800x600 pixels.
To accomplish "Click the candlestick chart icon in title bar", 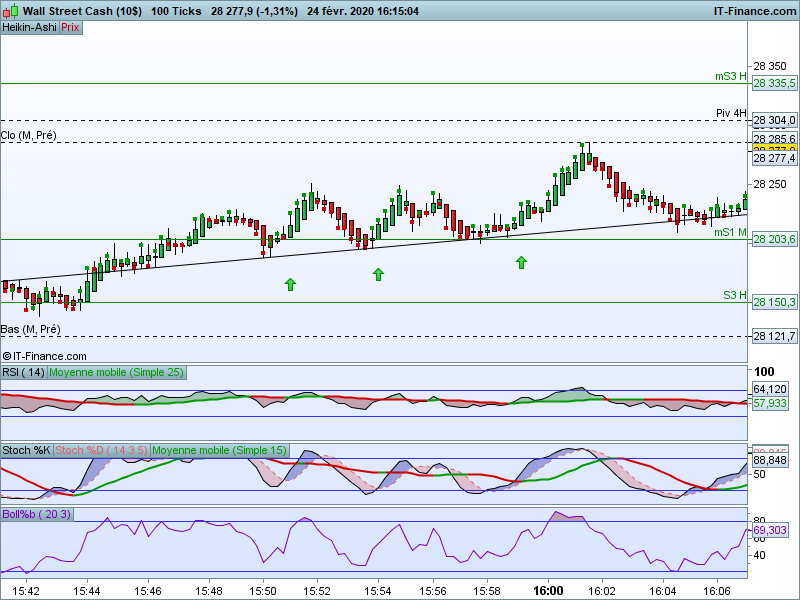I will pos(10,11).
